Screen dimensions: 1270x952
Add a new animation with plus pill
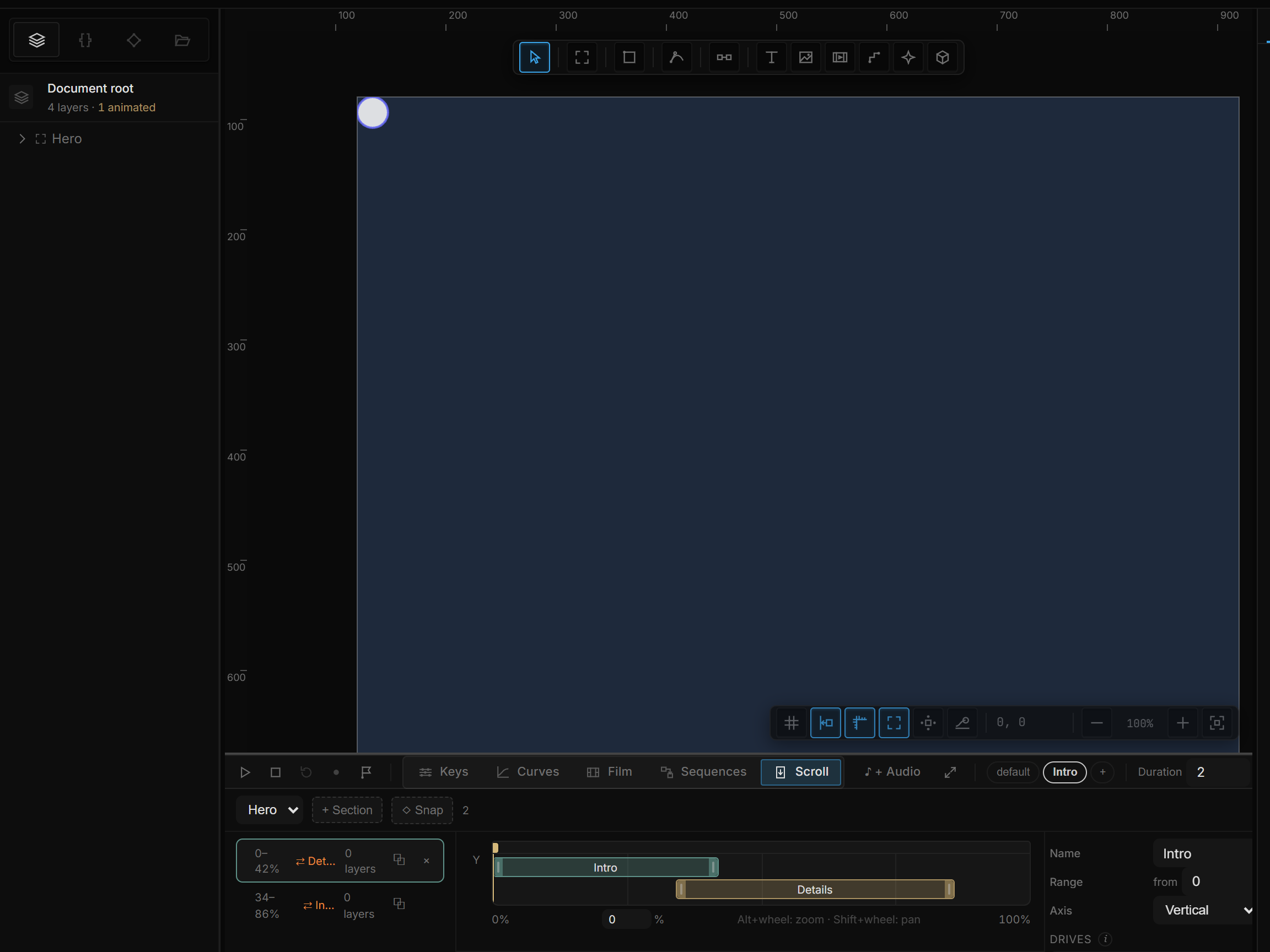pos(1102,772)
